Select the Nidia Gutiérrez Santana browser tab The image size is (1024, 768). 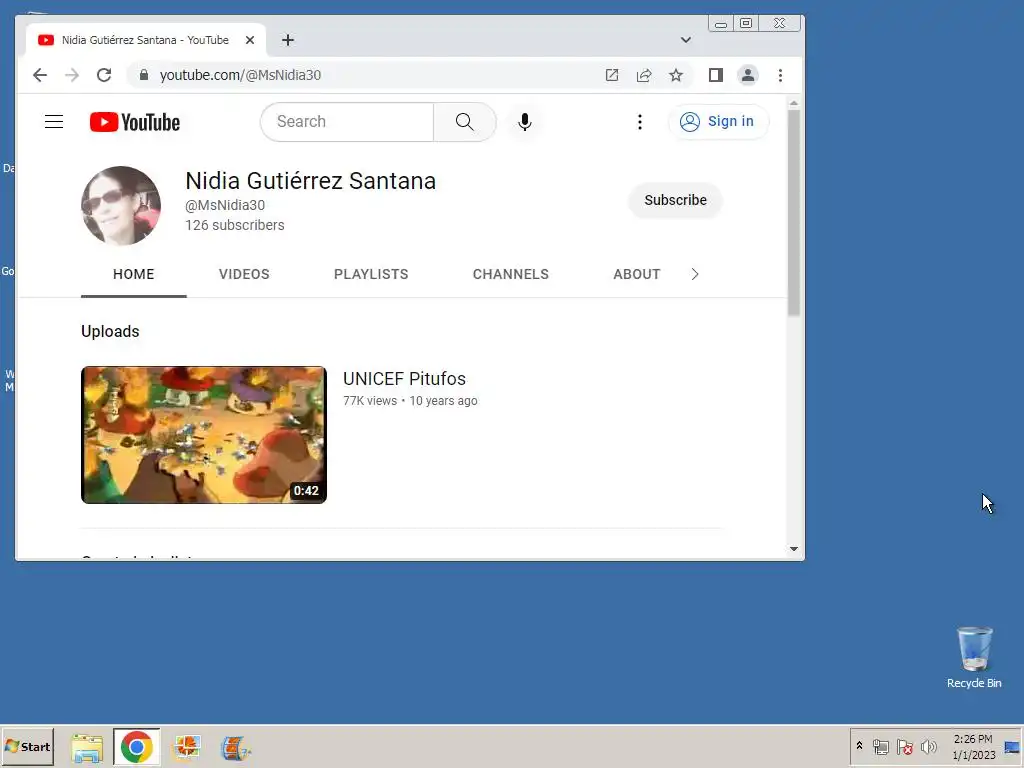click(x=146, y=40)
